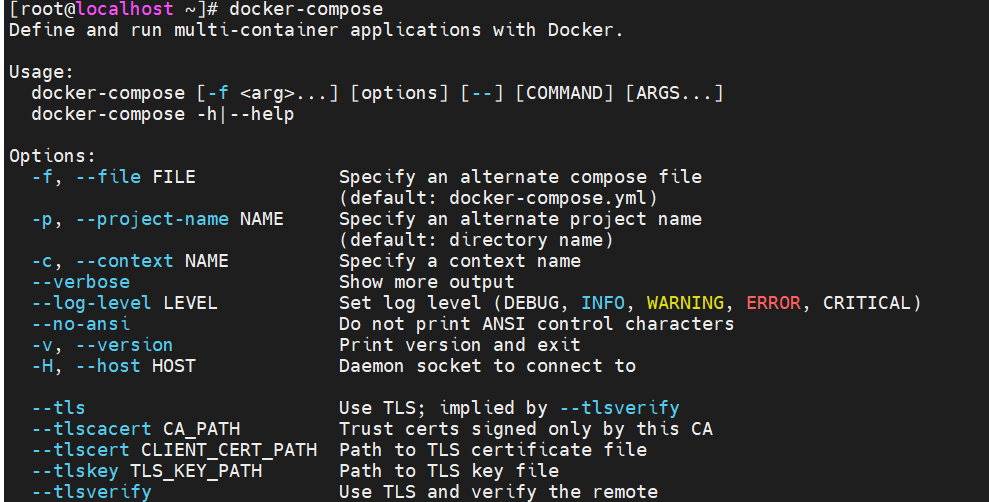989x502 pixels.
Task: Click 'Specify an alternate project name' description
Action: point(520,219)
